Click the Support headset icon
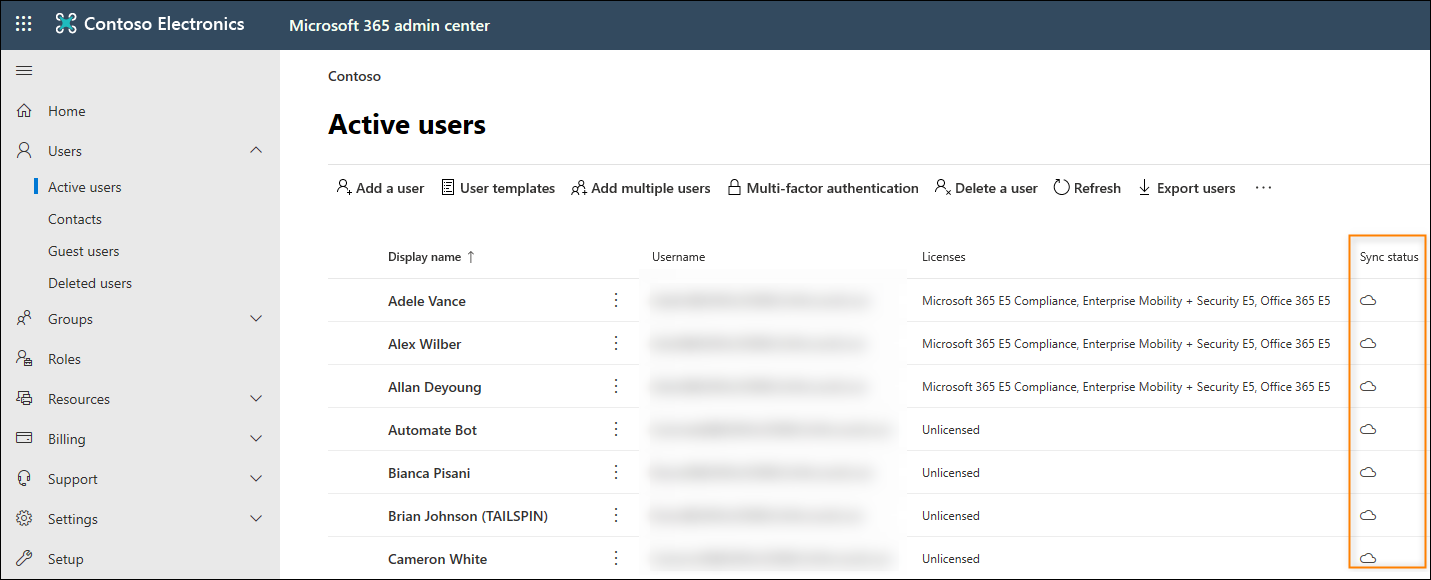The image size is (1431, 580). (25, 479)
